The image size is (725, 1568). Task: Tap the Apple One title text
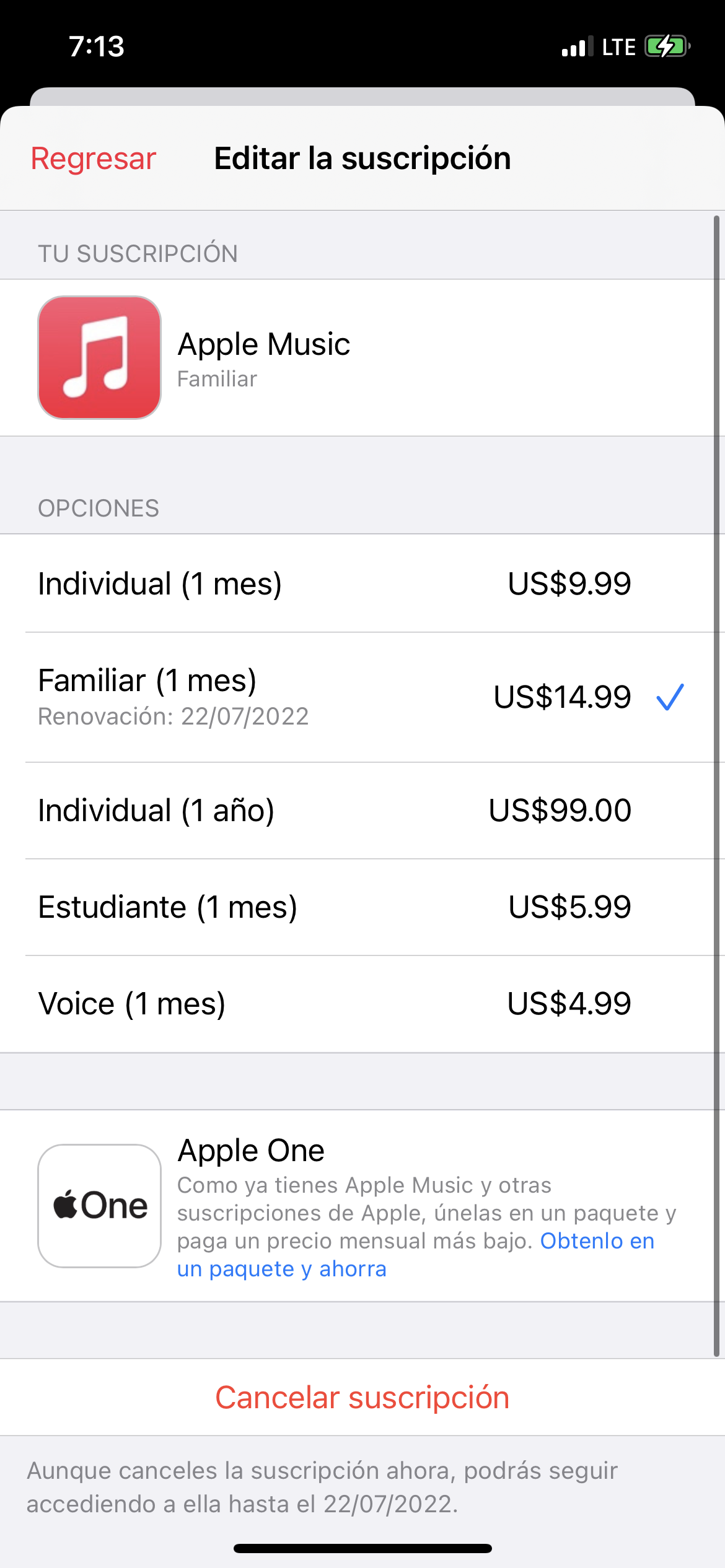251,1151
